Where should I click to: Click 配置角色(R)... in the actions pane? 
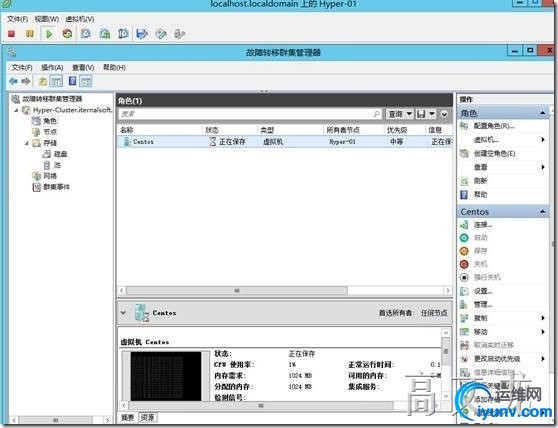[494, 126]
